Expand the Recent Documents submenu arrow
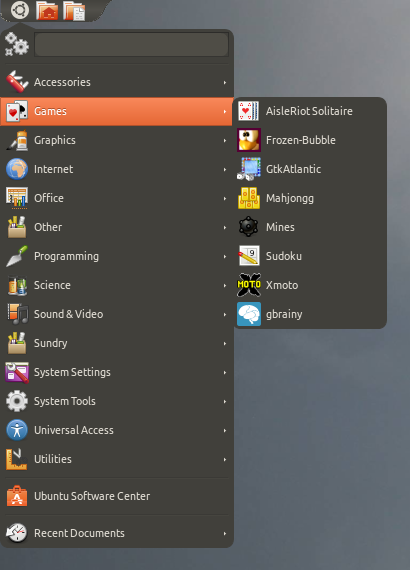The image size is (410, 570). (225, 534)
